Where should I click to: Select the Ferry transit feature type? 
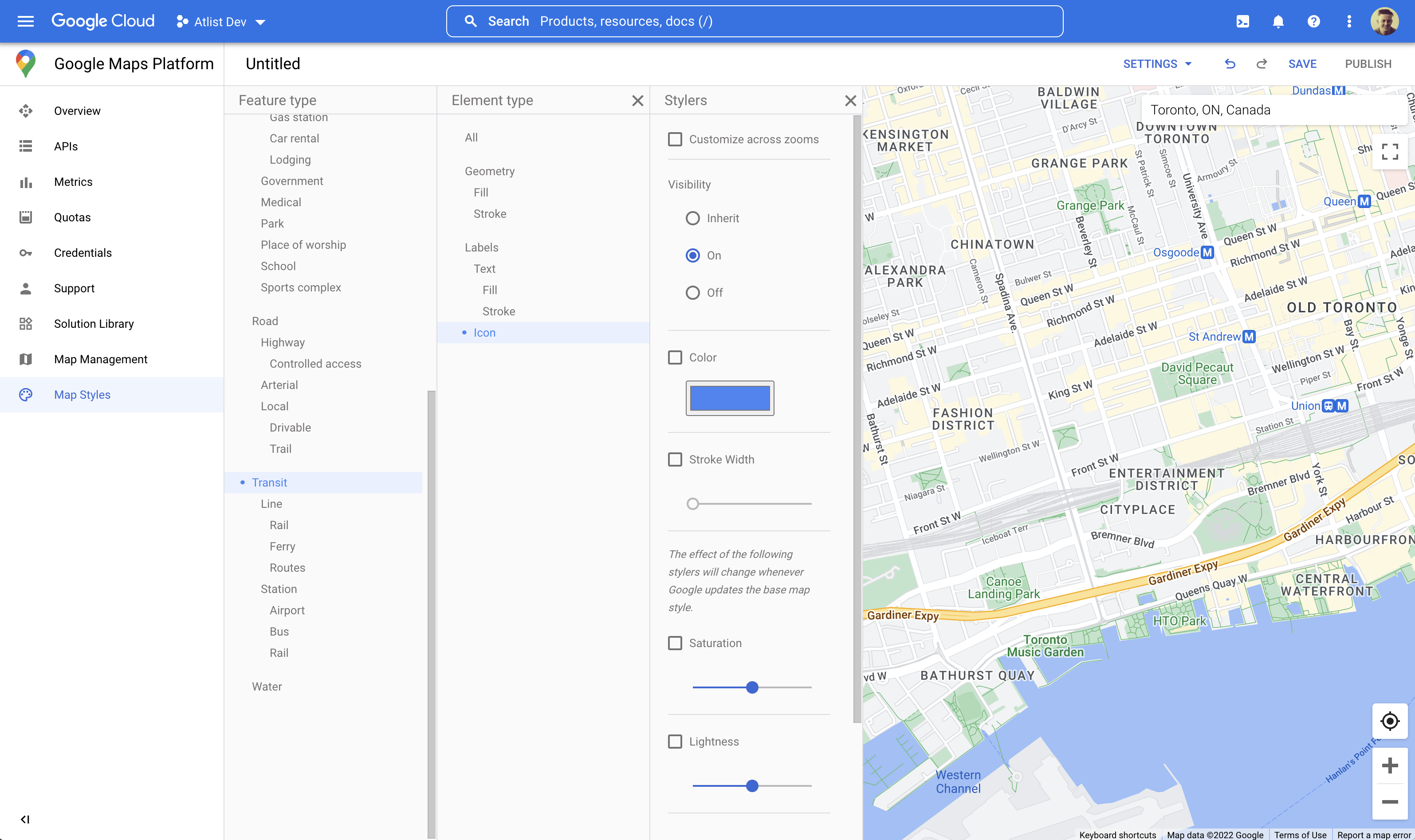click(x=282, y=546)
